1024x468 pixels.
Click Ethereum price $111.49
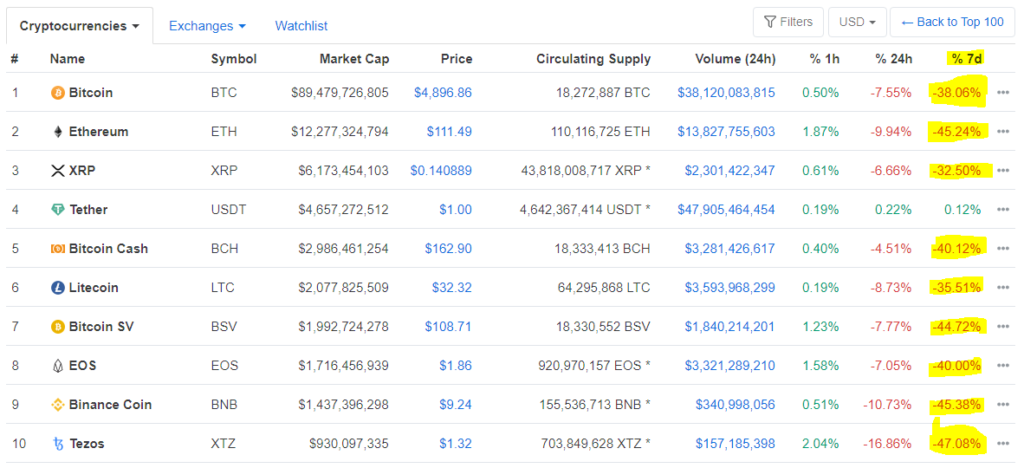coord(449,132)
